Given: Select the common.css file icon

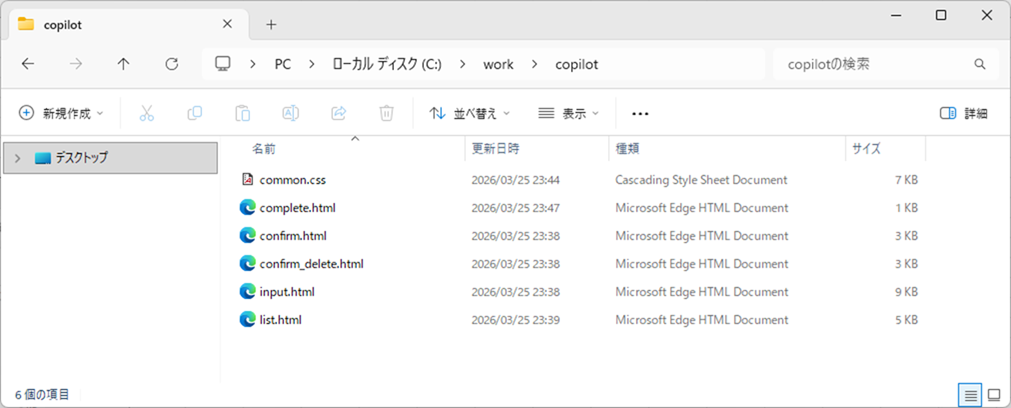Looking at the screenshot, I should (247, 180).
